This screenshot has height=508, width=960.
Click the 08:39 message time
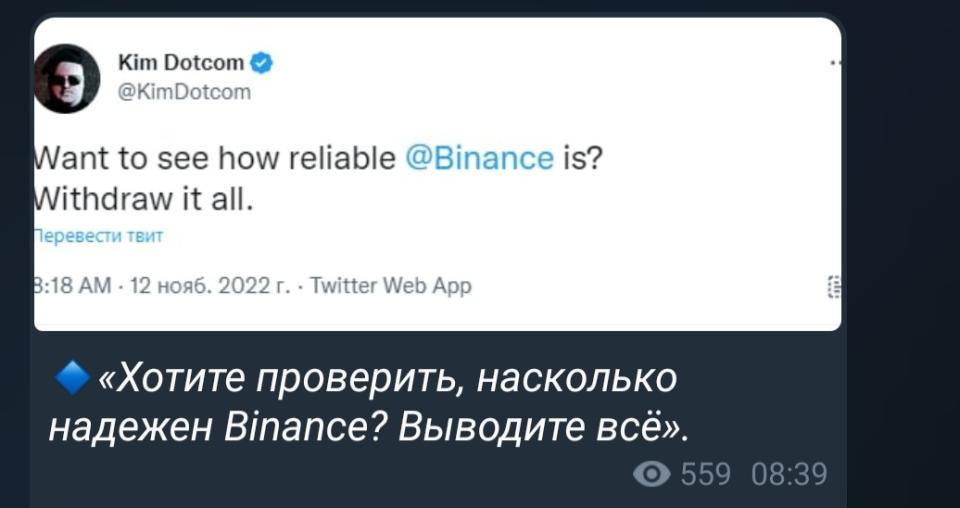point(792,473)
